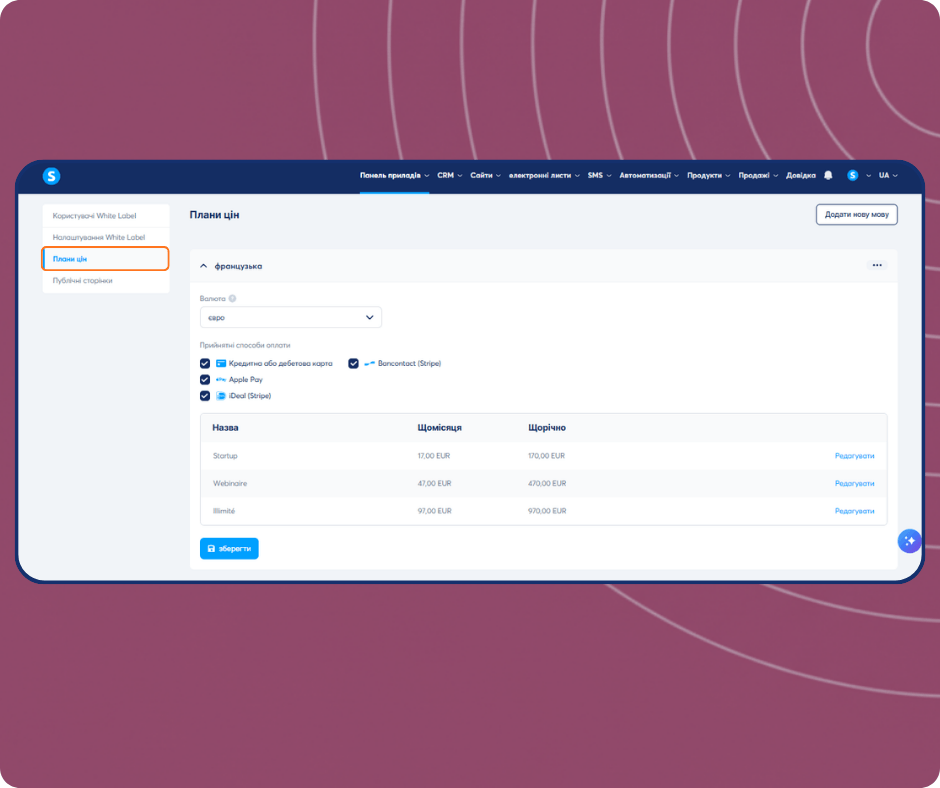
Task: Open the євро currency dropdown
Action: [291, 317]
